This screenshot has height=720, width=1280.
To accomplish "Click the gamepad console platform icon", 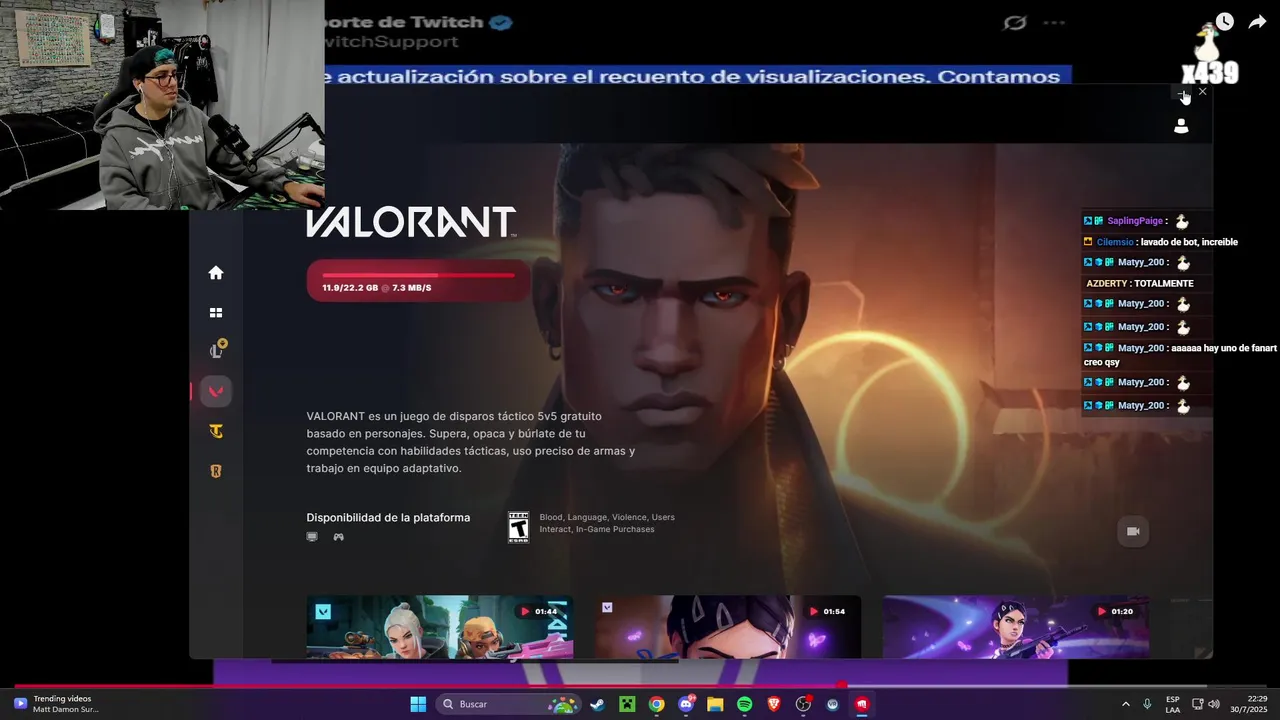I will click(x=338, y=537).
